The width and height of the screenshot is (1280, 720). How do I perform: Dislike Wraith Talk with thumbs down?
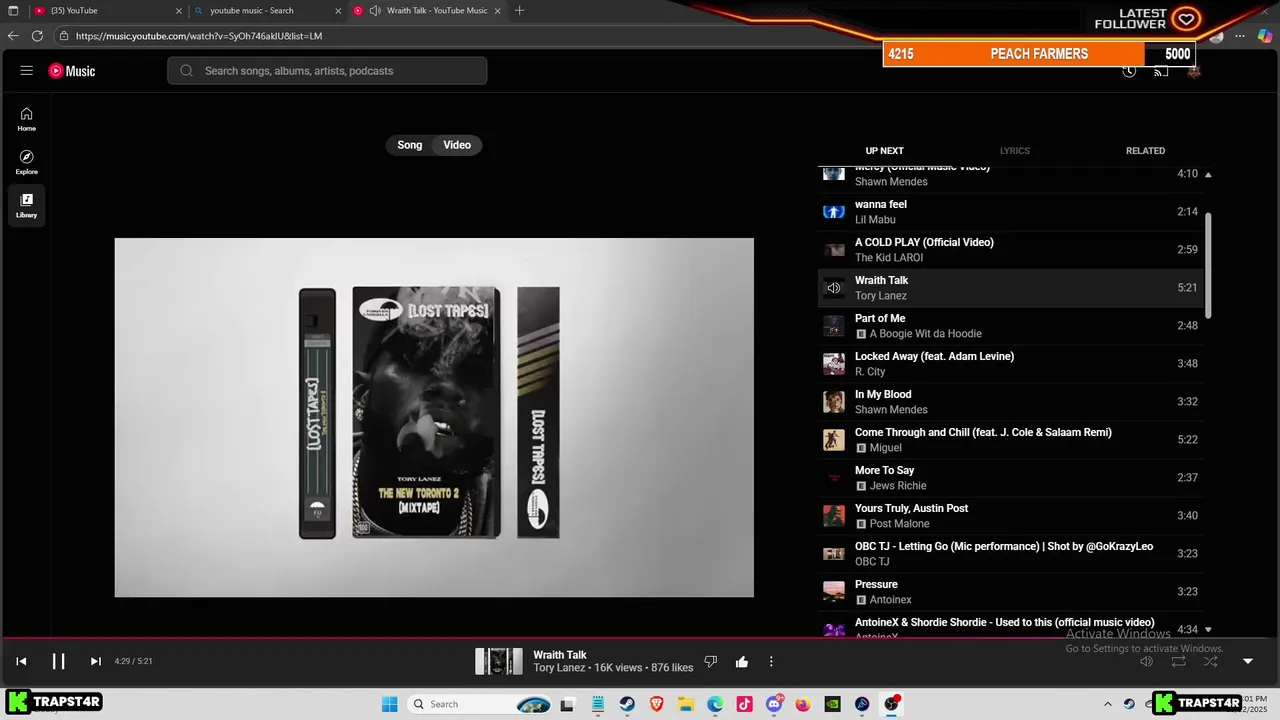(711, 661)
